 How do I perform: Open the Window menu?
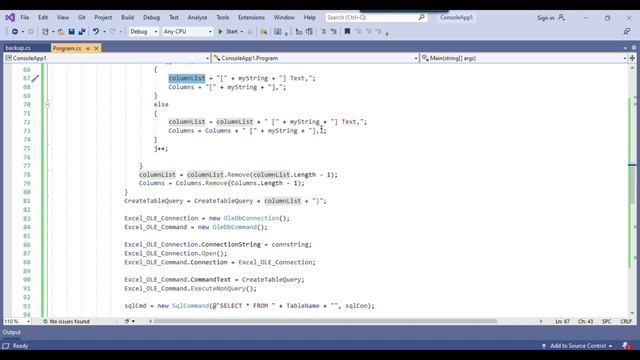point(284,18)
